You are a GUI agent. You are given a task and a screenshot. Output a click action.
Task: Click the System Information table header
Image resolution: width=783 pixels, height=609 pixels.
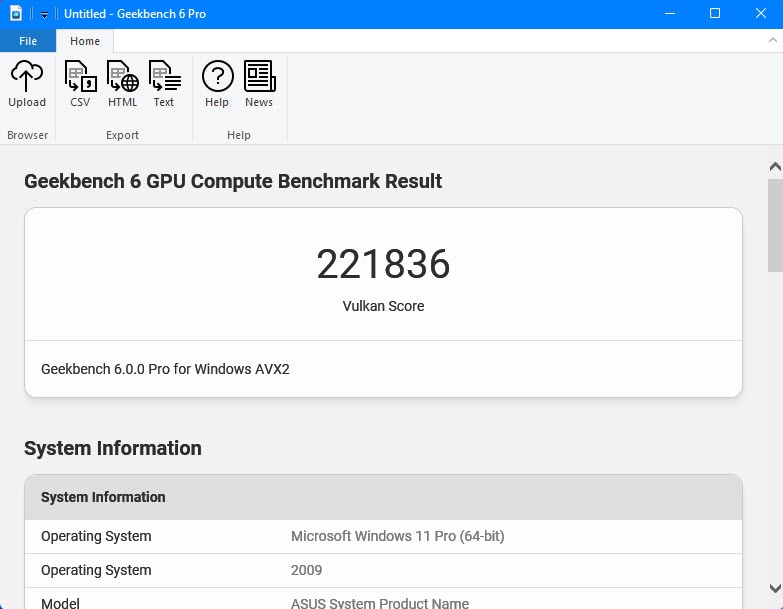click(103, 497)
